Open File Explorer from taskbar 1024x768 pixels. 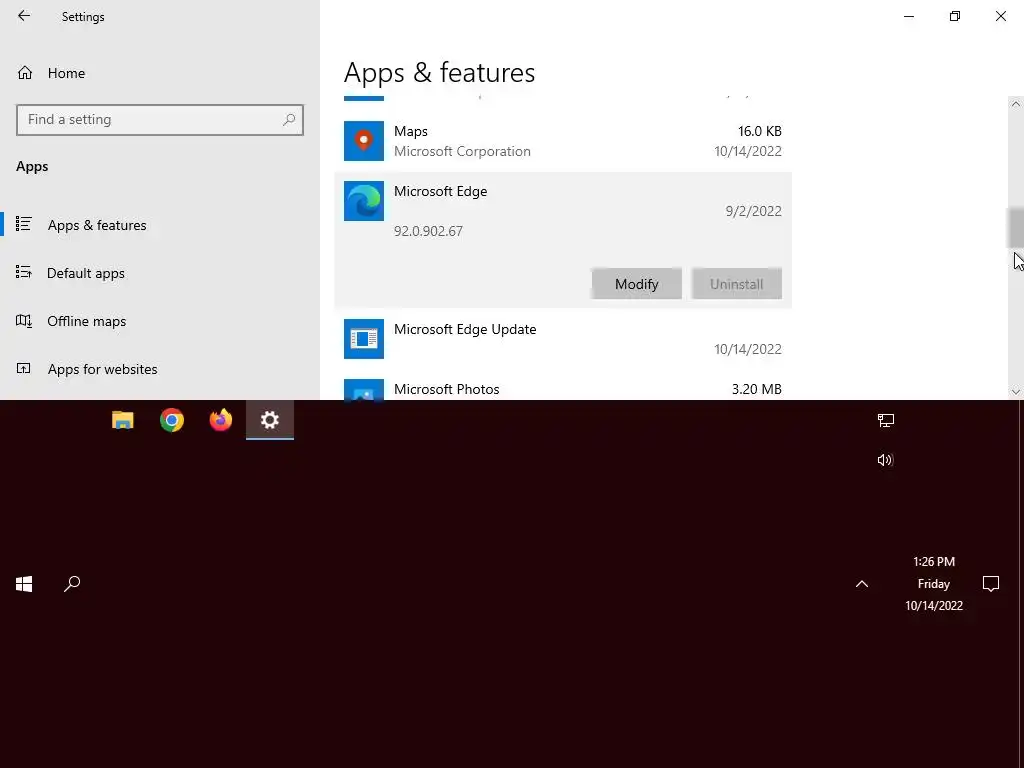pos(123,420)
